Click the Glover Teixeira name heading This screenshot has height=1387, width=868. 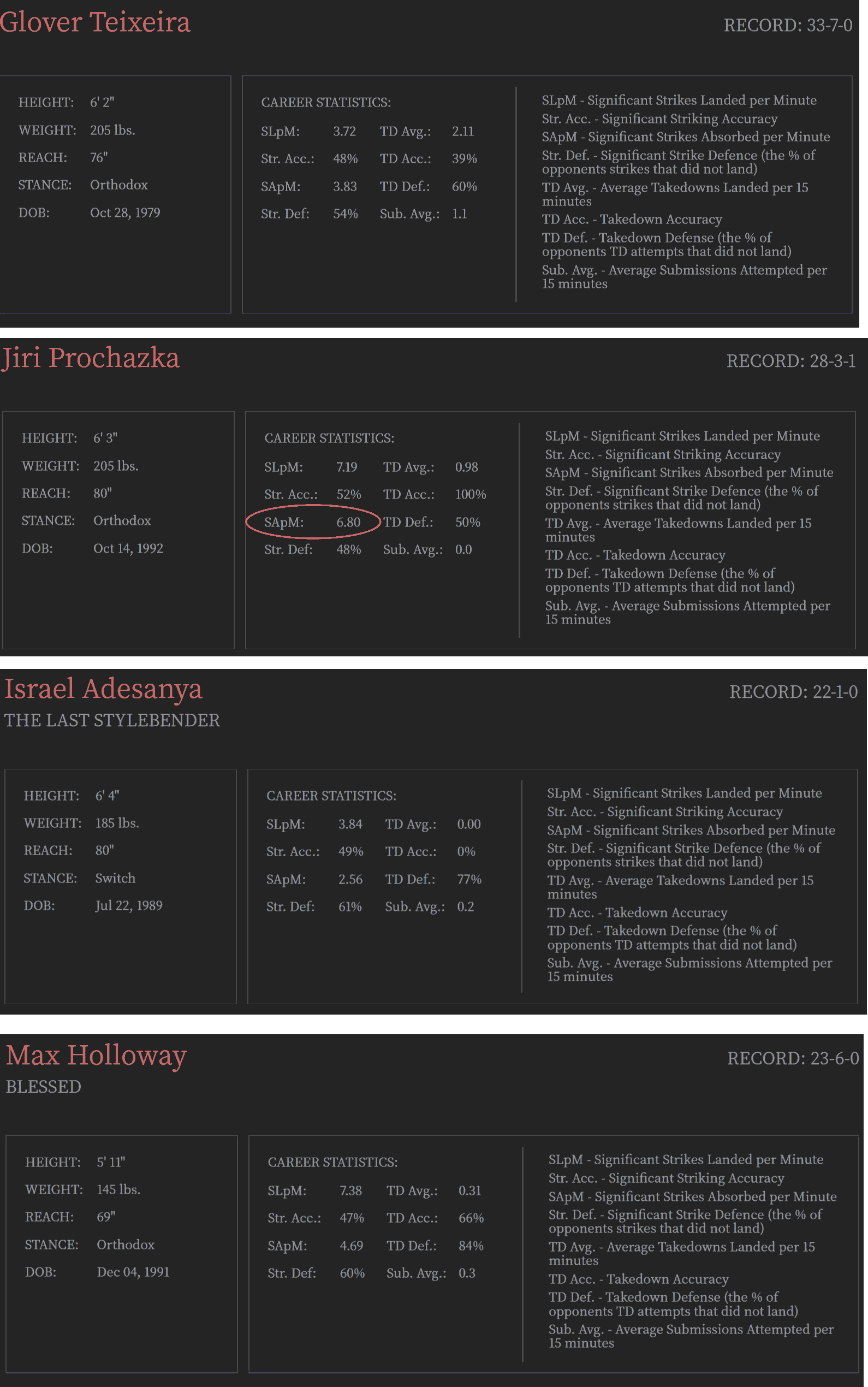tap(95, 22)
